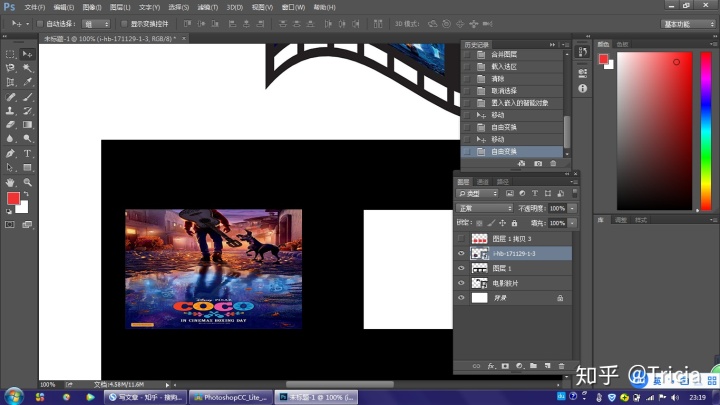Select the Rectangular Marquee tool
720x405 pixels.
pyautogui.click(x=10, y=54)
